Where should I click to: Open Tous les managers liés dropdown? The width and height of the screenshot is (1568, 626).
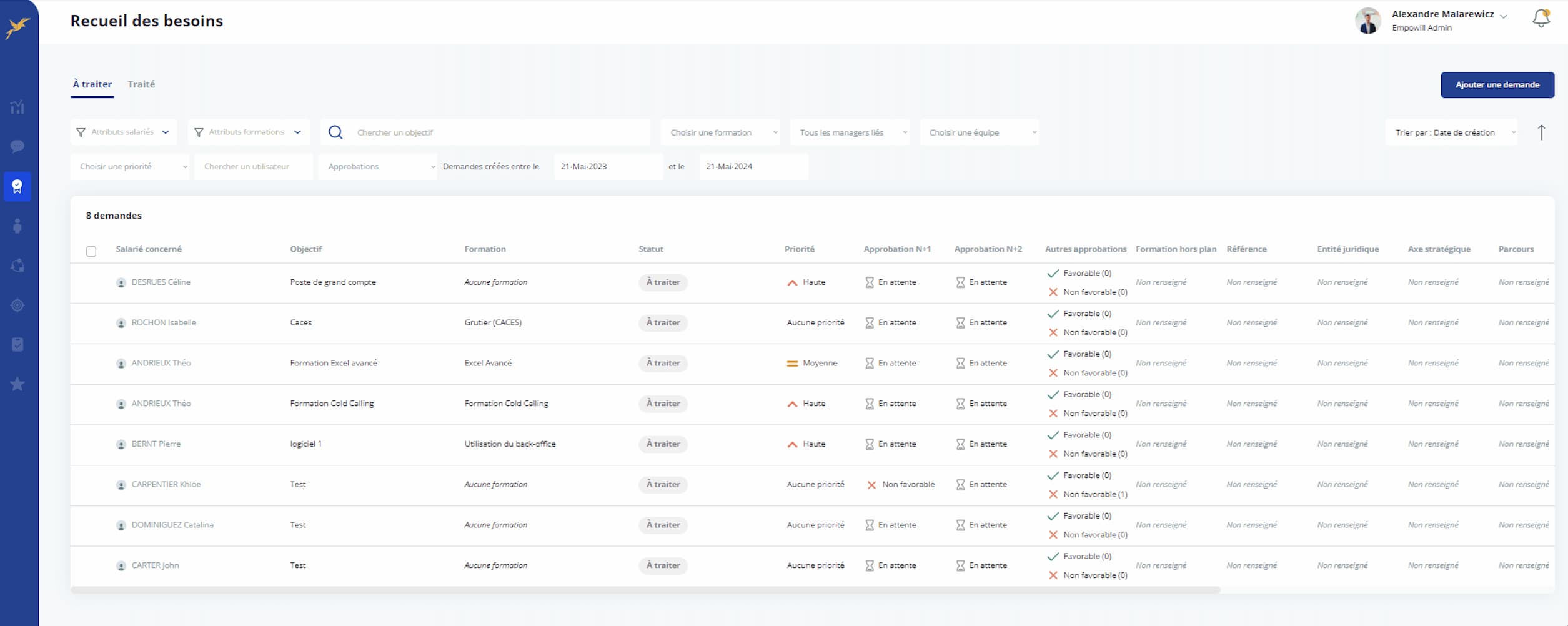850,132
